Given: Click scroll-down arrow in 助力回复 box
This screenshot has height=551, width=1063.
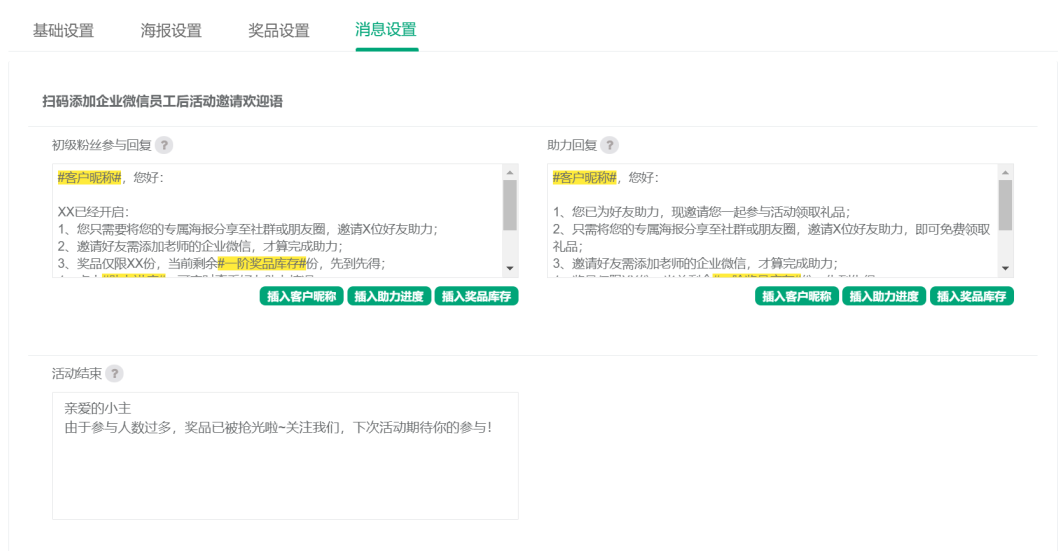Looking at the screenshot, I should pyautogui.click(x=1006, y=269).
